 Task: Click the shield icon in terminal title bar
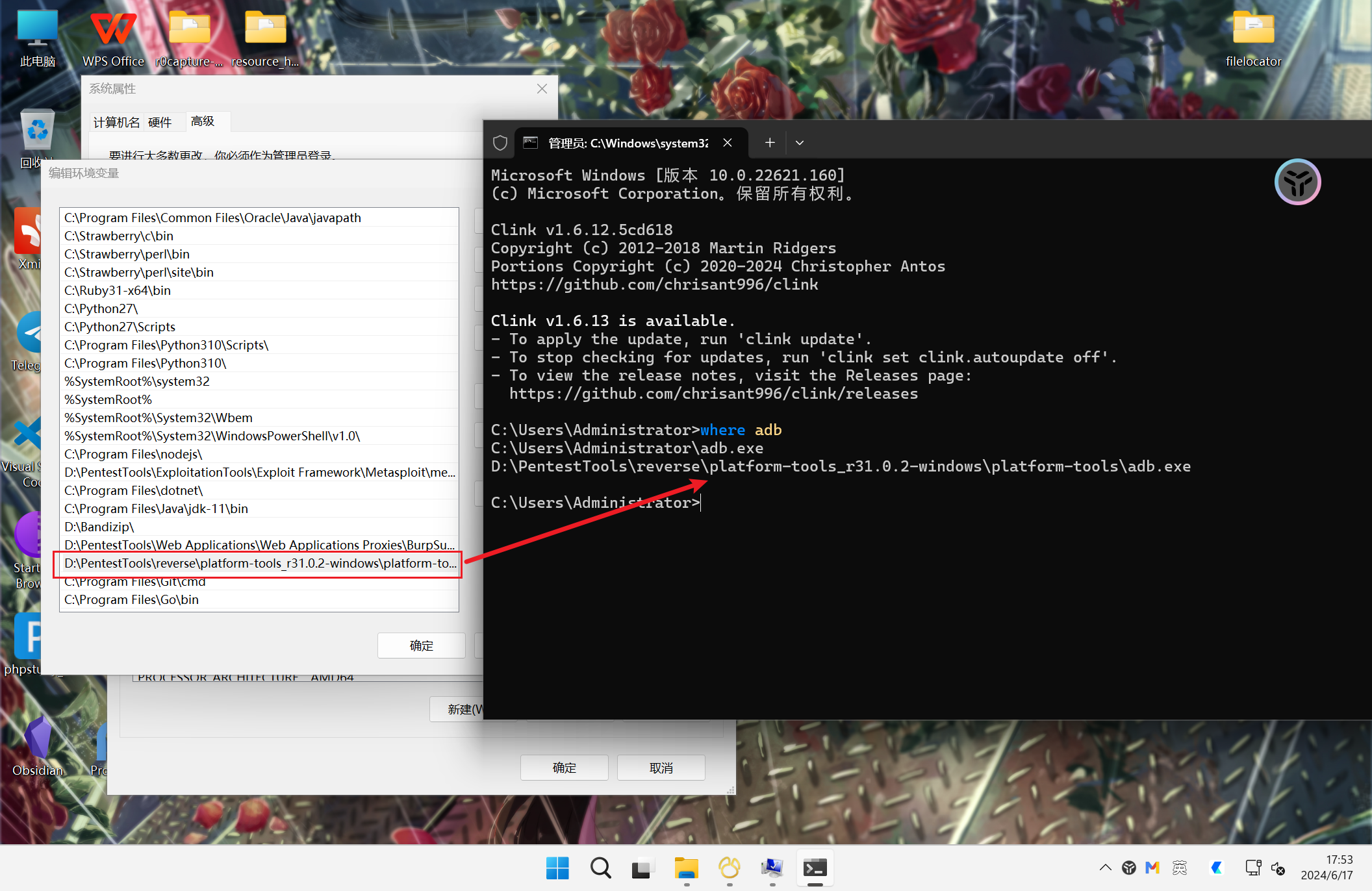(x=500, y=143)
